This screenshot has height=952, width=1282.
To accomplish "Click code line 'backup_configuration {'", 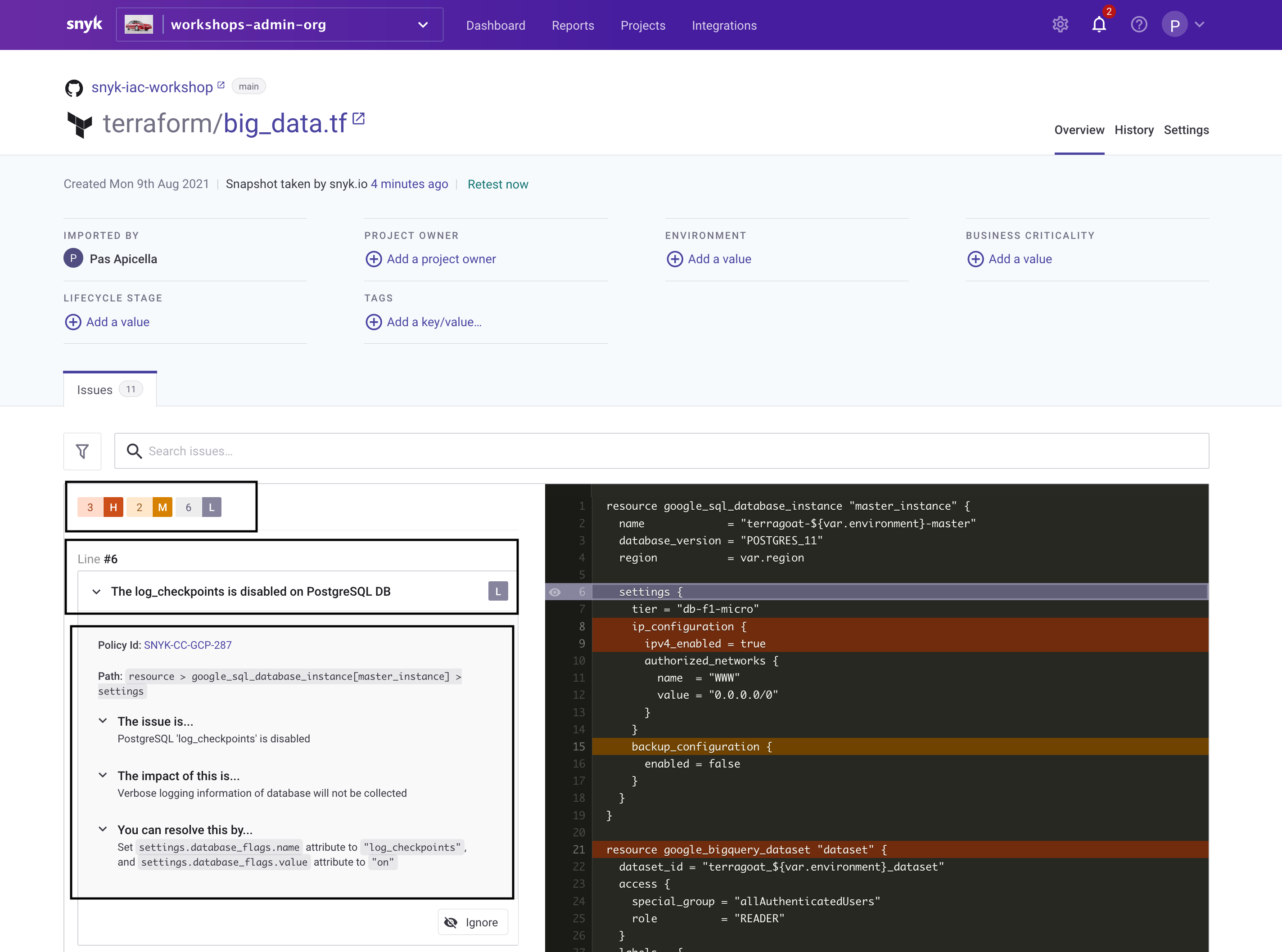I will (x=900, y=747).
